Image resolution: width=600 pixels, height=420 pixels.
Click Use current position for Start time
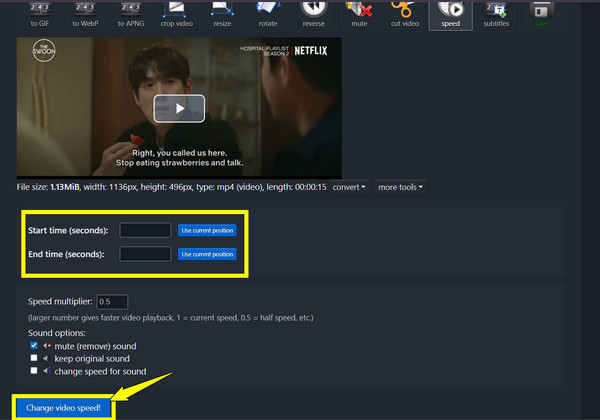pos(207,230)
